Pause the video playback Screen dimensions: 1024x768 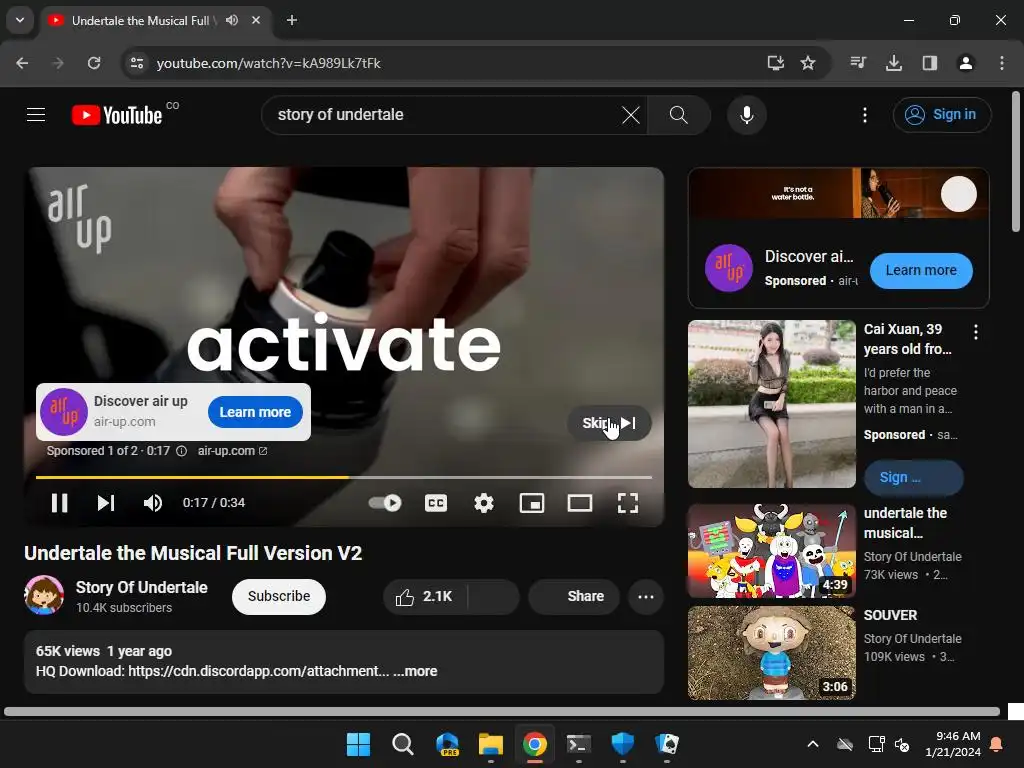click(x=59, y=503)
